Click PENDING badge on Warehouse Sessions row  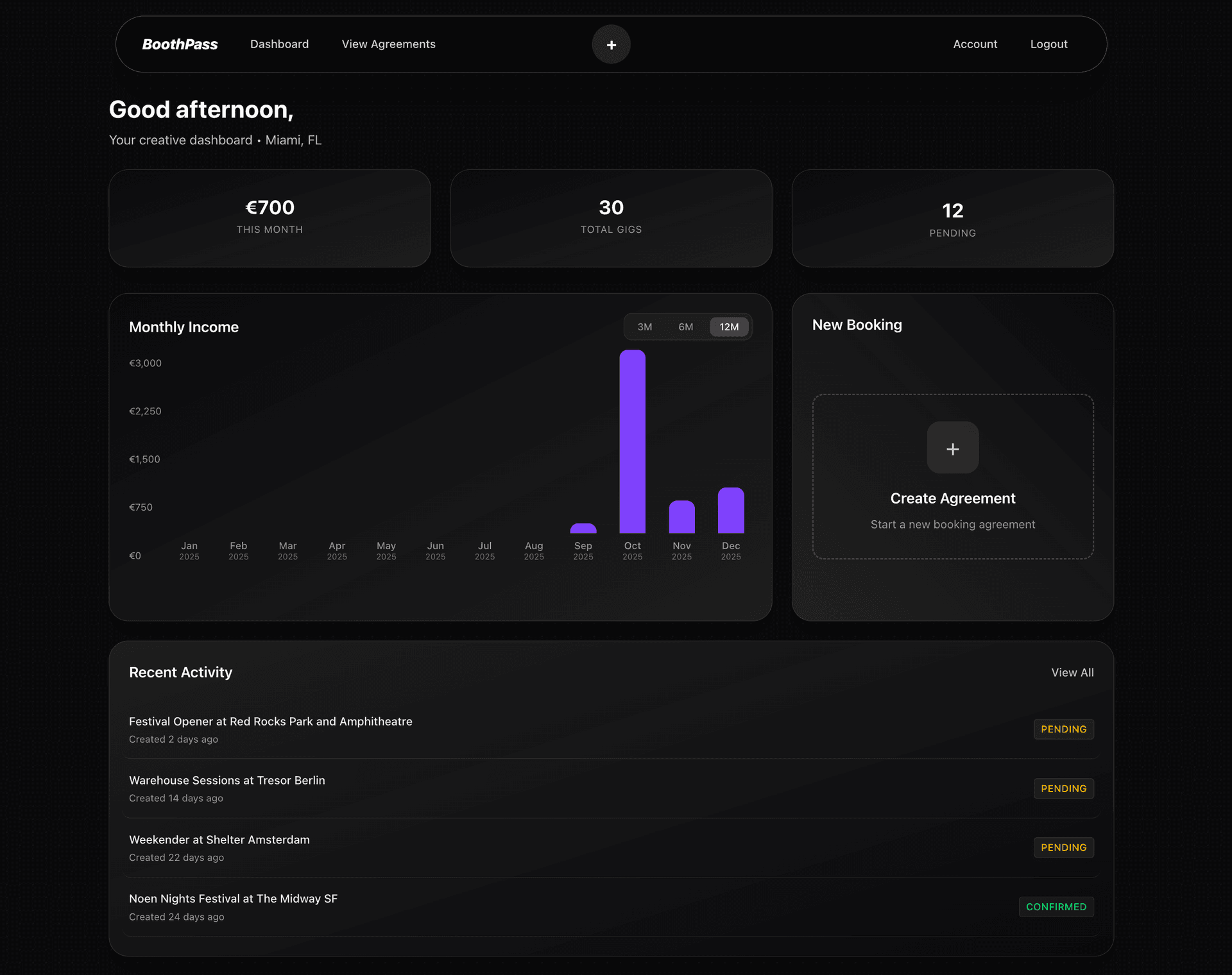(x=1063, y=788)
